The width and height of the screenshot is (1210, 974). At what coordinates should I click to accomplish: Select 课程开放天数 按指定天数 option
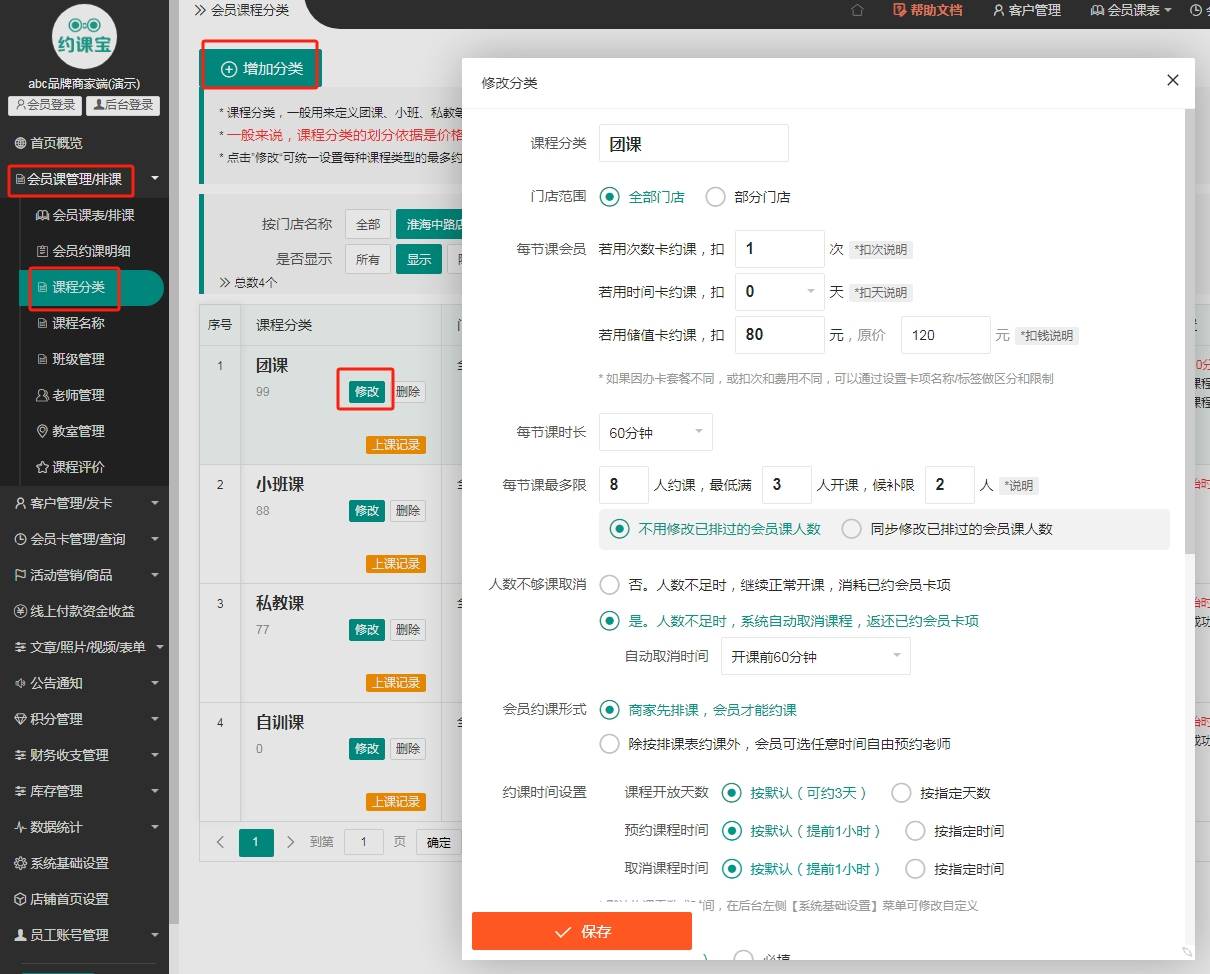tap(941, 793)
